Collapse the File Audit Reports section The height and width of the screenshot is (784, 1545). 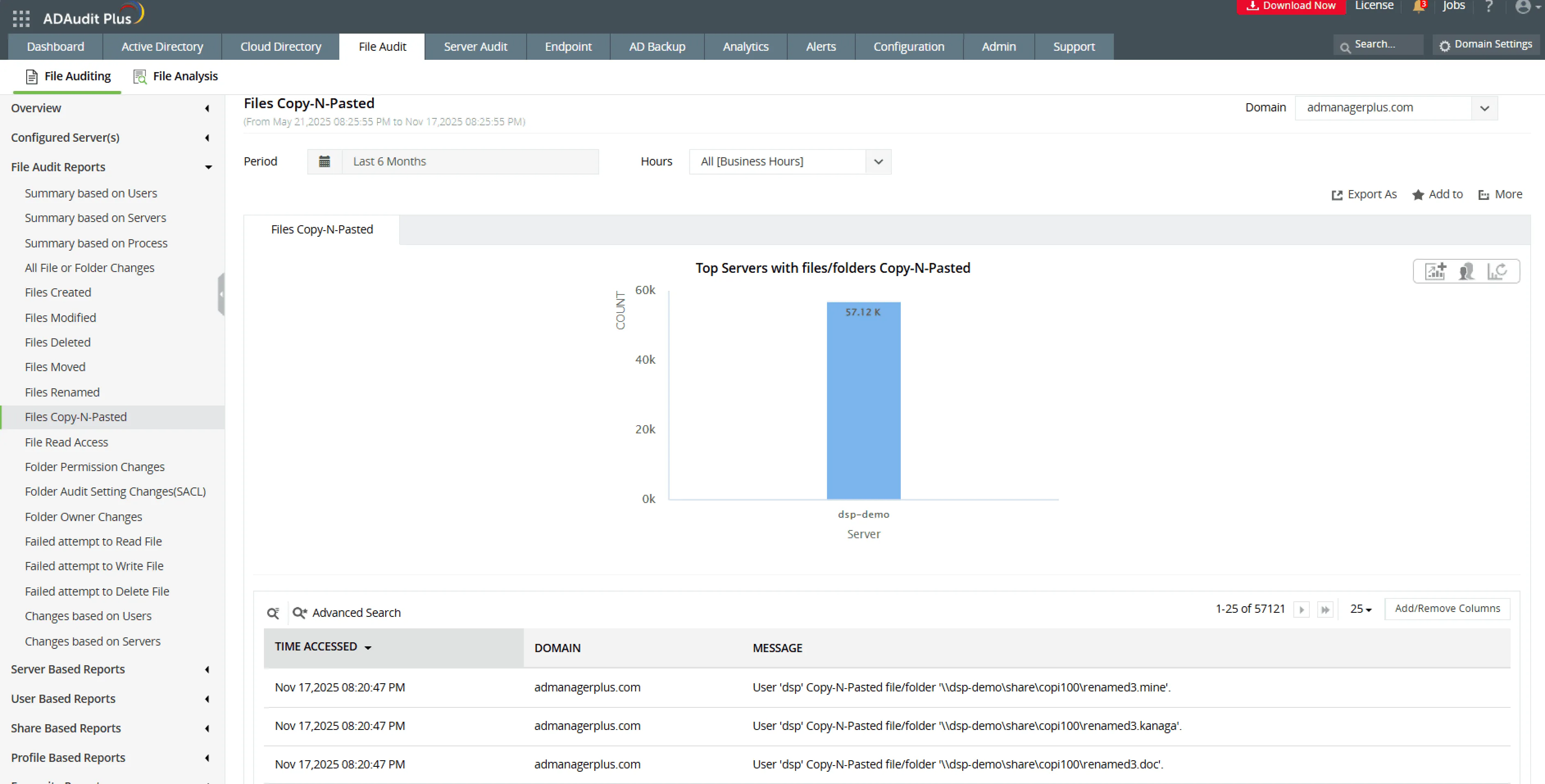(x=111, y=167)
